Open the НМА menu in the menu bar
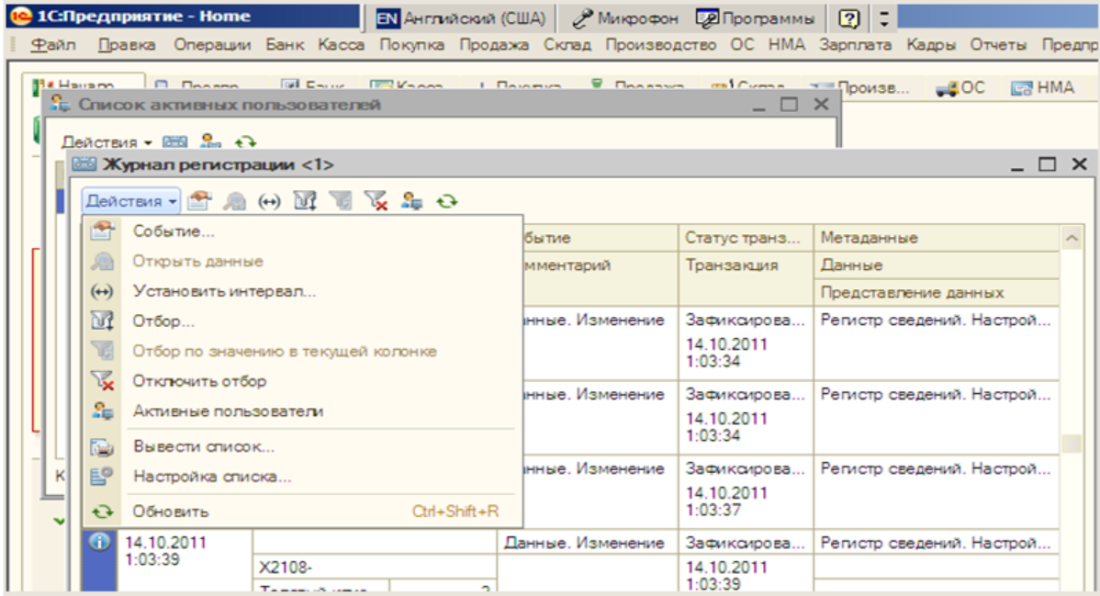The height and width of the screenshot is (596, 1100). point(786,45)
